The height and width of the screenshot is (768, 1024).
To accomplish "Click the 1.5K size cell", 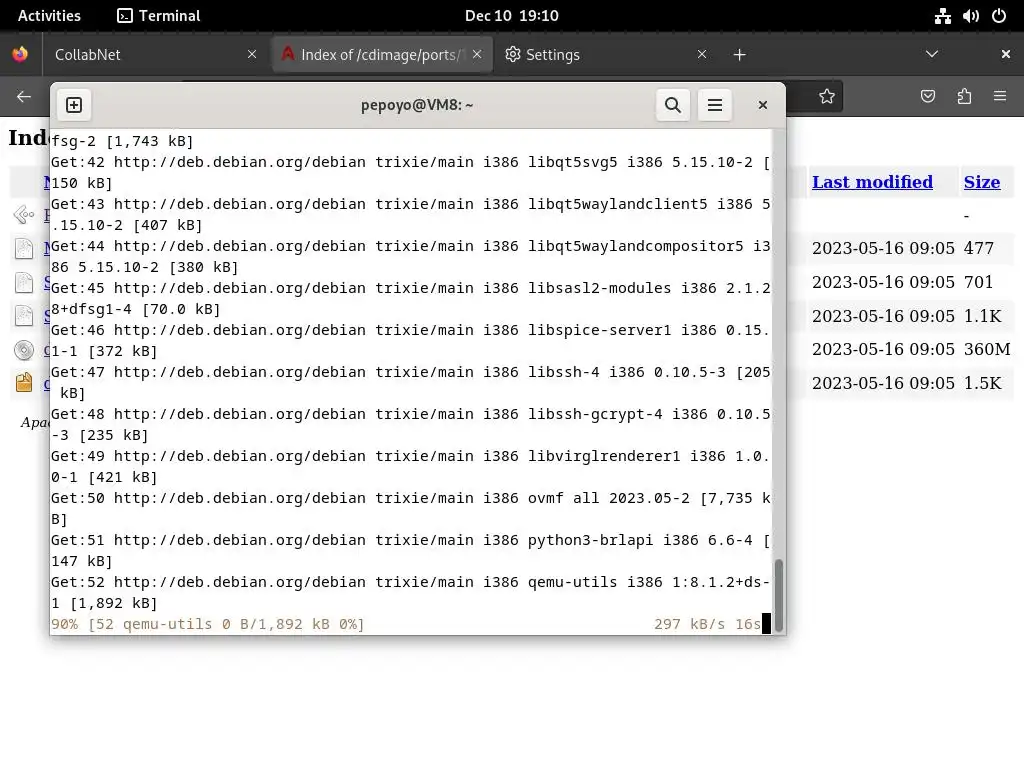I will click(x=982, y=383).
